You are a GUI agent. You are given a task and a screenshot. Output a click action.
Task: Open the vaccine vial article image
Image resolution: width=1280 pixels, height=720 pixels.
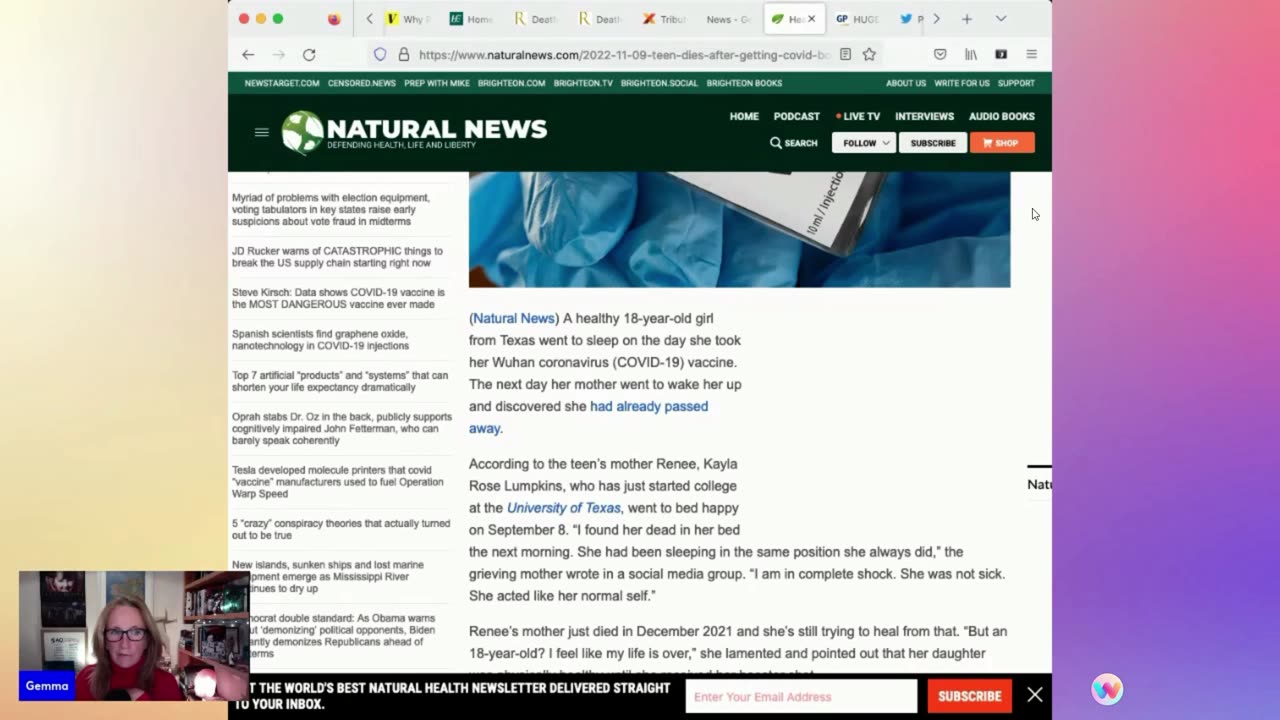click(739, 229)
